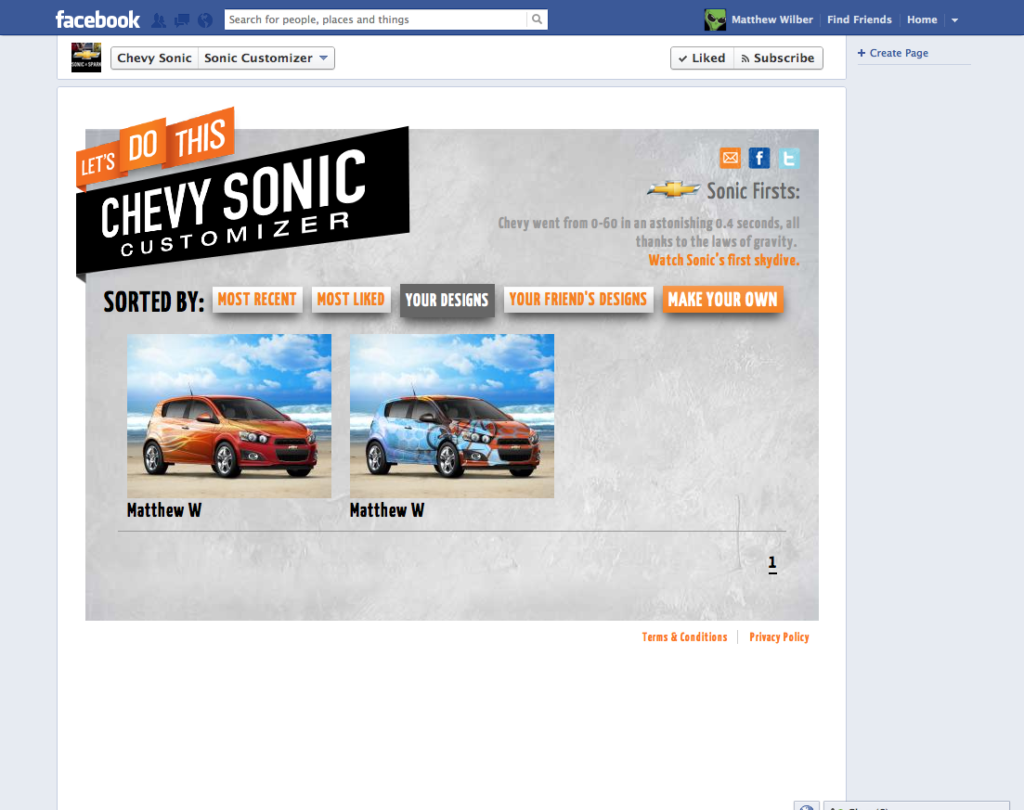Image resolution: width=1024 pixels, height=810 pixels.
Task: Open the messages icon in header
Action: tap(182, 20)
